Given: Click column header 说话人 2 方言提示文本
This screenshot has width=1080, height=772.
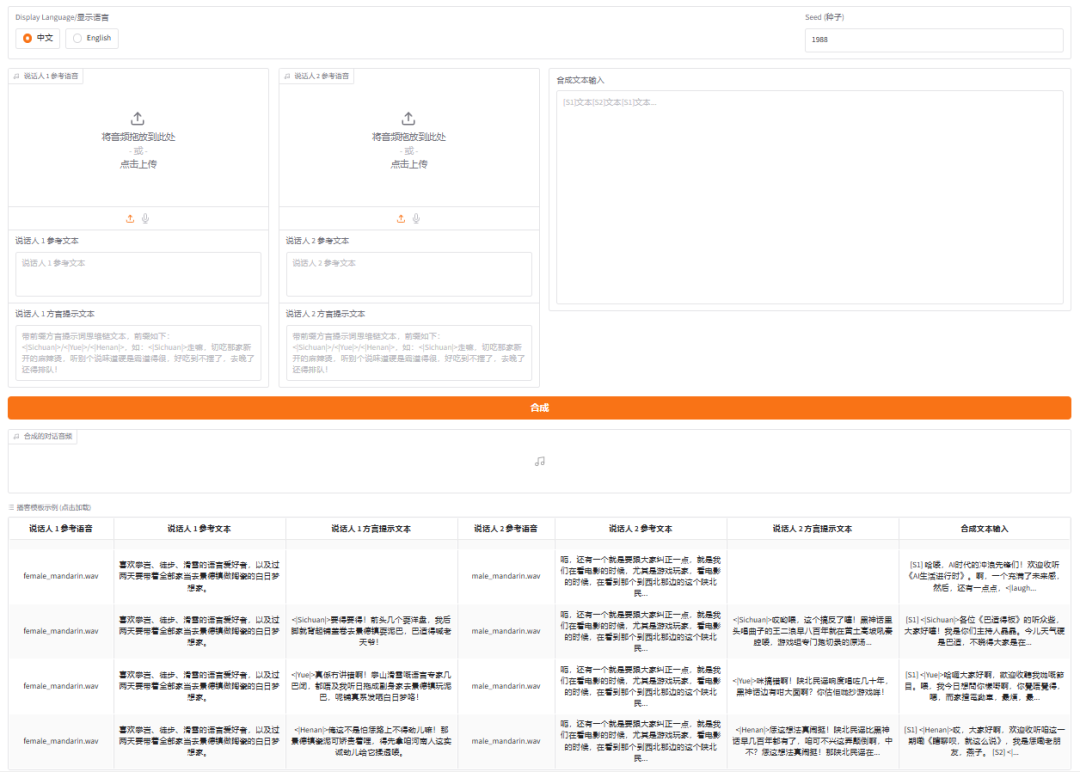Looking at the screenshot, I should point(813,529).
